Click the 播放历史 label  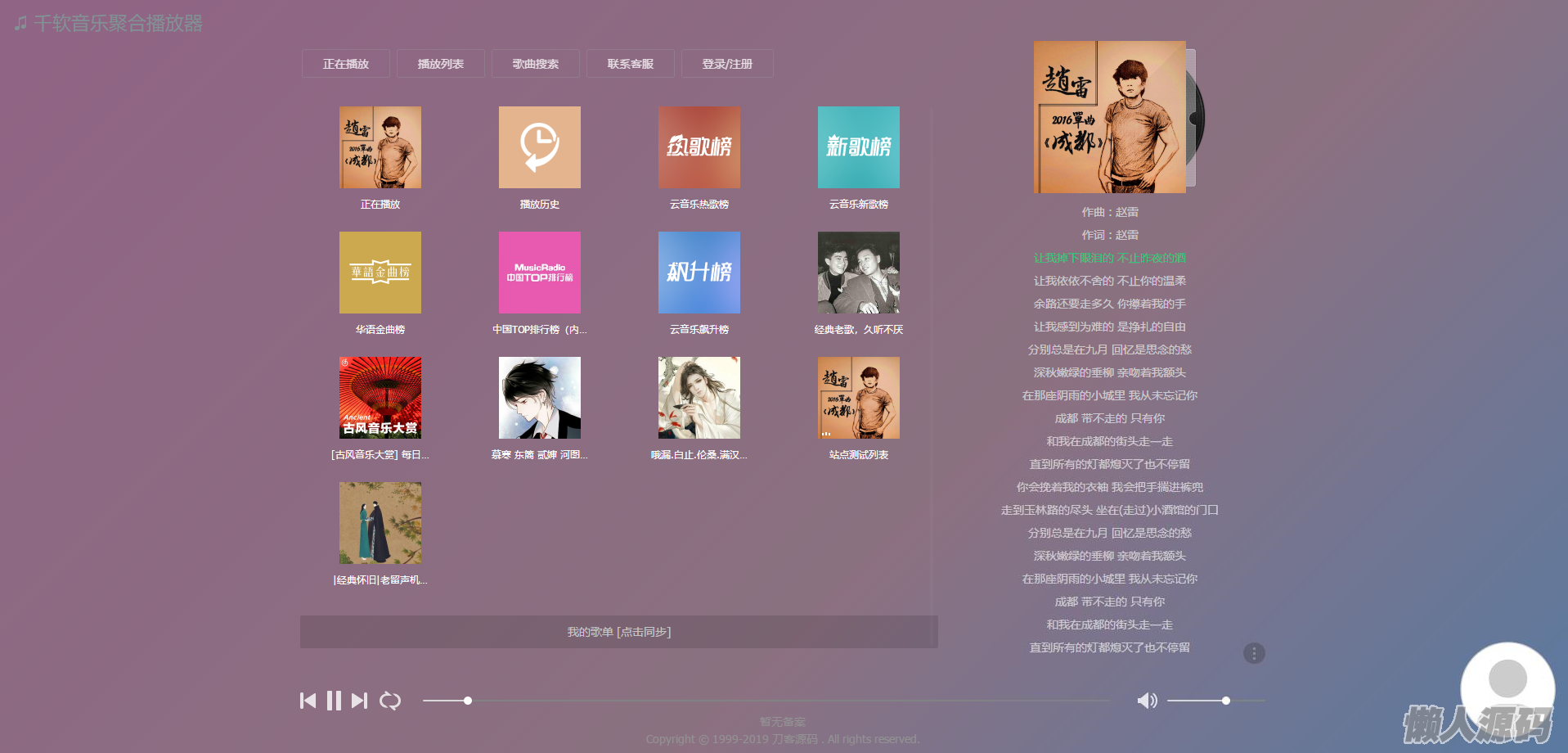[x=540, y=205]
